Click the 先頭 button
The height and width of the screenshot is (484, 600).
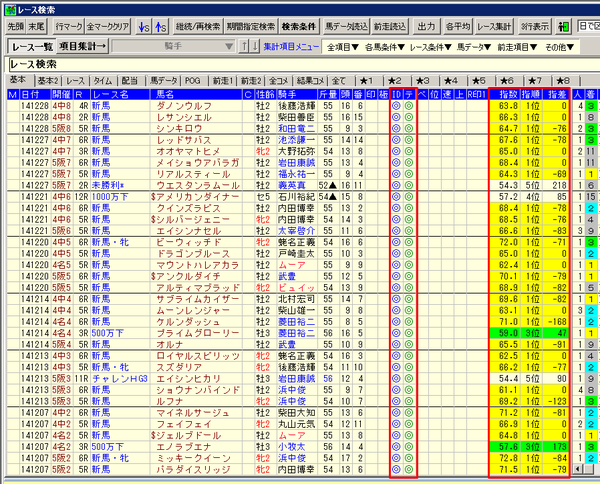[16, 26]
